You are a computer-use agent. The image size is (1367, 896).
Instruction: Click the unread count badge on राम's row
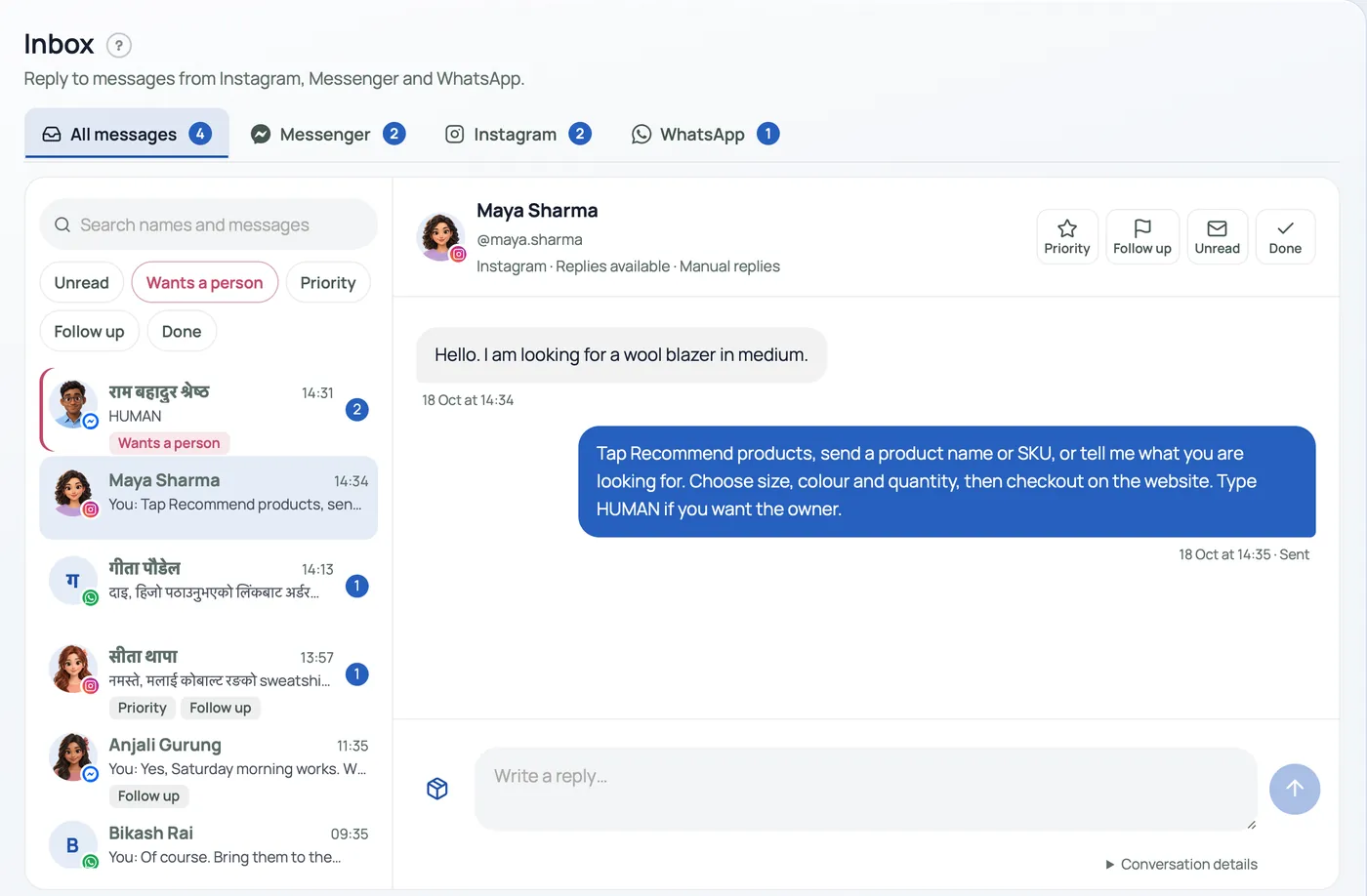(x=357, y=410)
